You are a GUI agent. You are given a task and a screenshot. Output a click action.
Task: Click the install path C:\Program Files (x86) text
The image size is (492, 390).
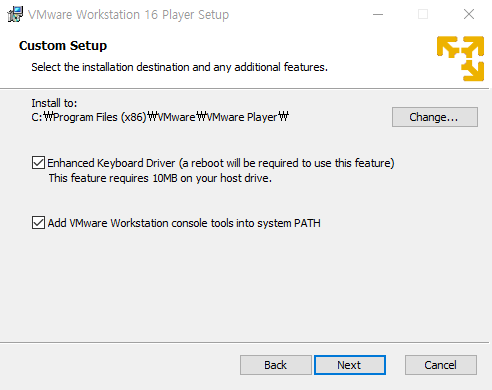click(x=160, y=117)
